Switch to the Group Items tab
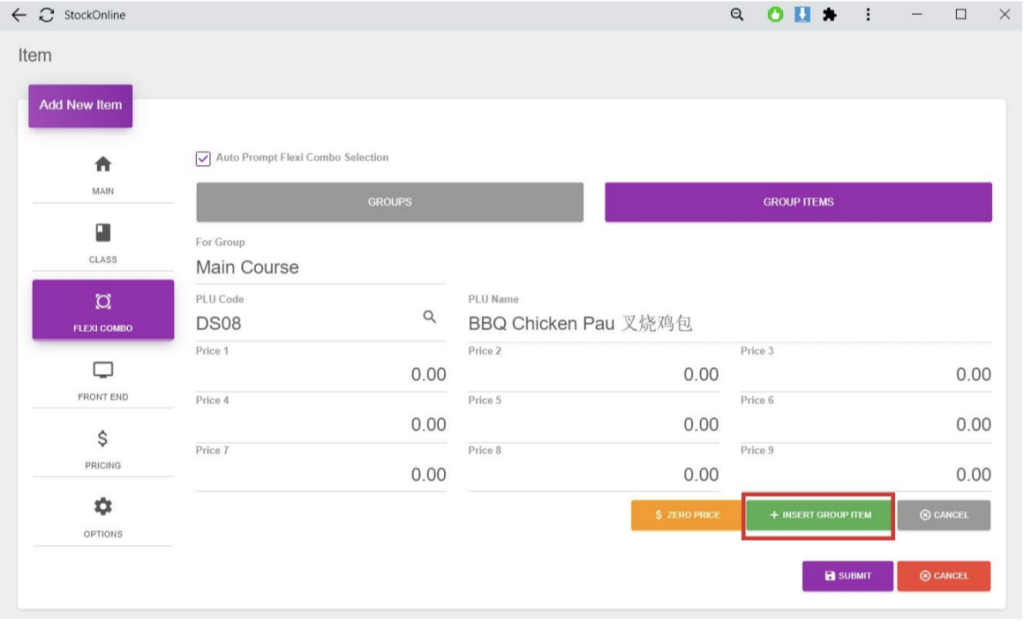Screen dimensions: 1024x622 point(798,202)
